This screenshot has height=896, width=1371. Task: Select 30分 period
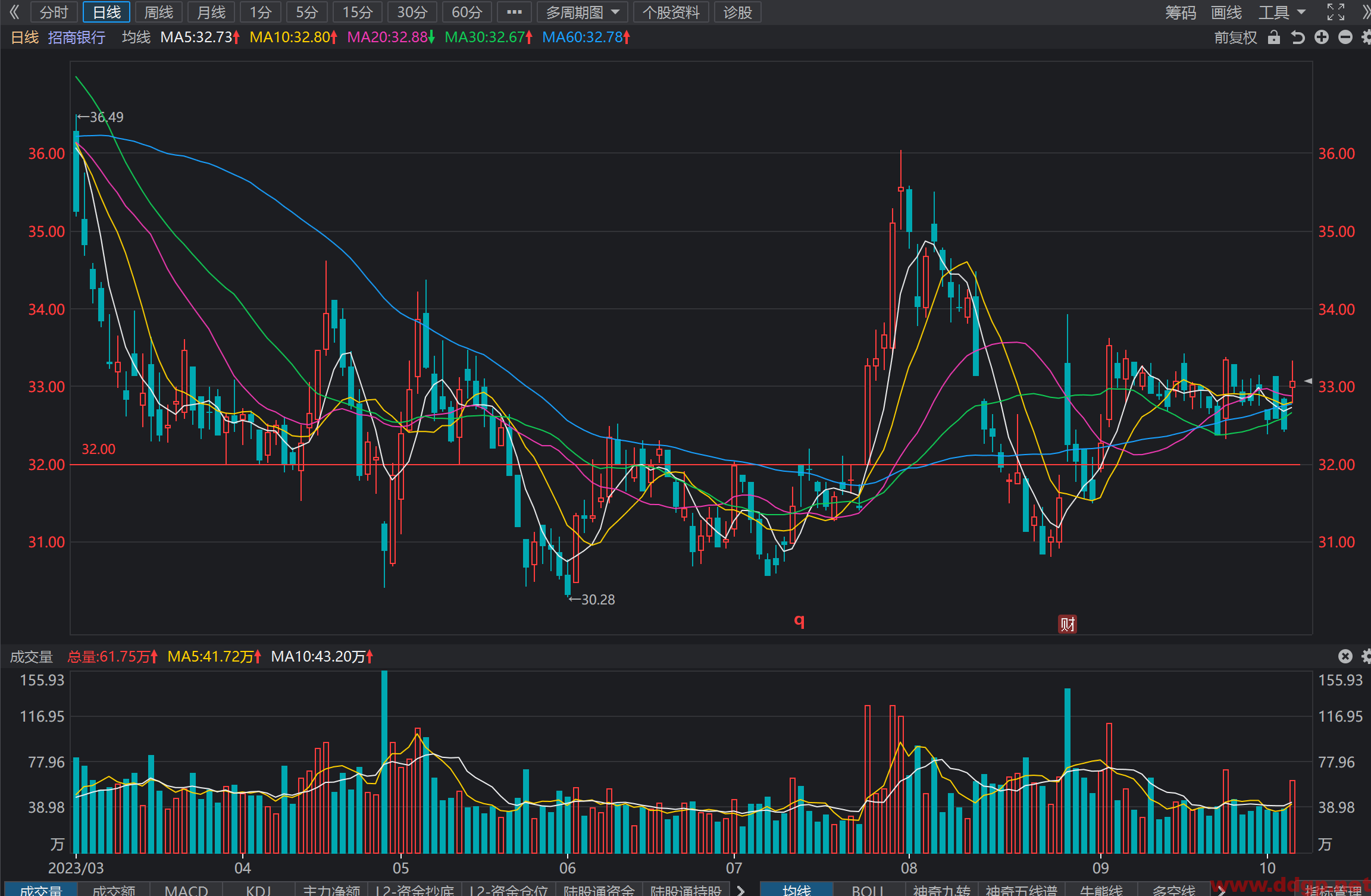(x=412, y=12)
